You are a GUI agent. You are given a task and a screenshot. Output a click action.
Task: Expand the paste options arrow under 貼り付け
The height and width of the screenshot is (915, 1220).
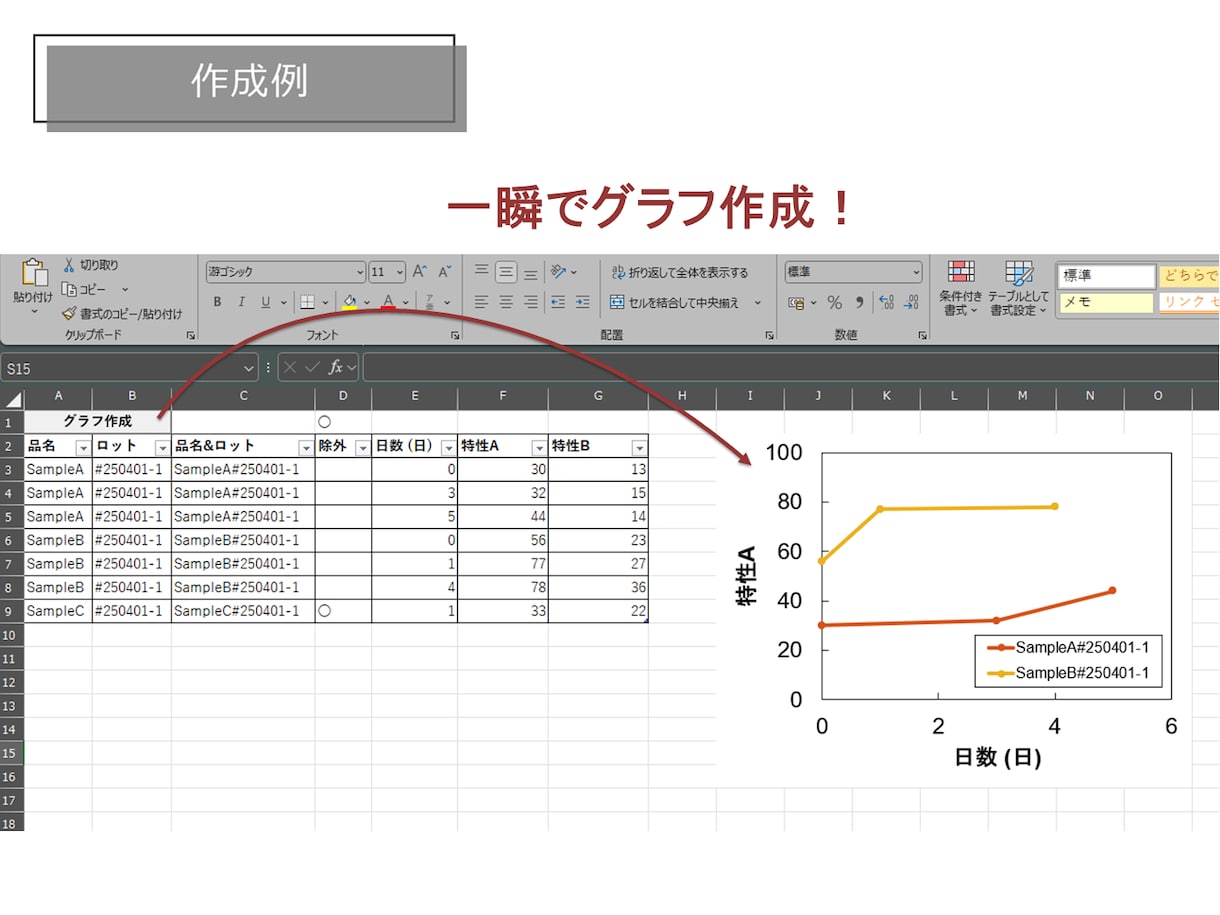coord(34,311)
